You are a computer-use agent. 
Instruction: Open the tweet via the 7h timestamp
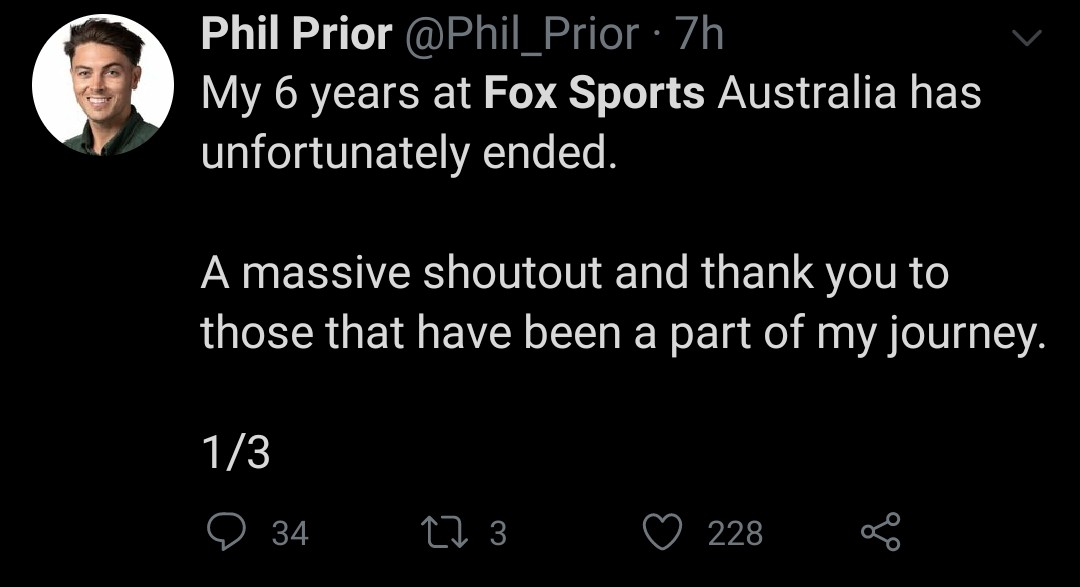(x=700, y=34)
